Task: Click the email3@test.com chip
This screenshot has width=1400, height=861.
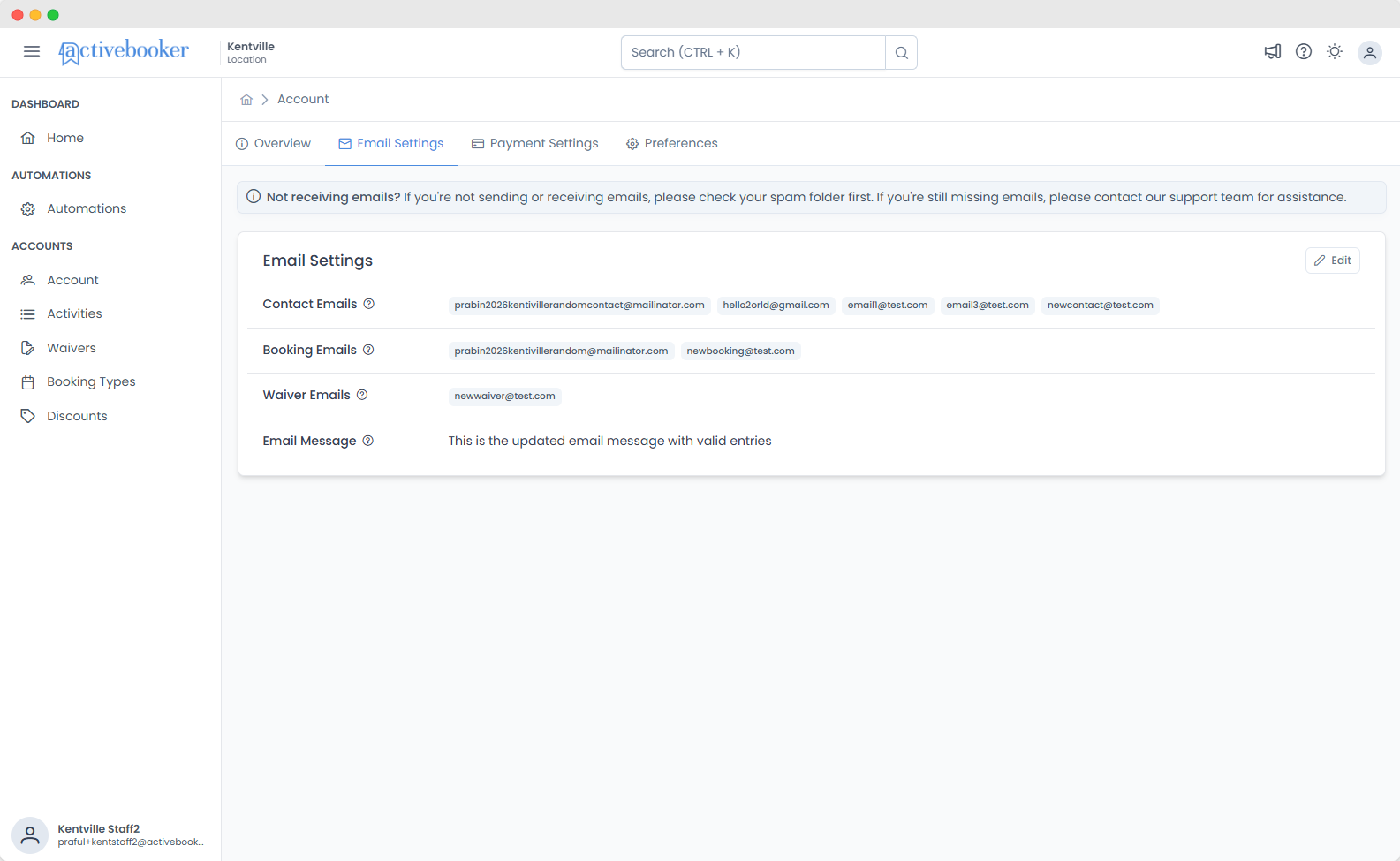Action: click(988, 305)
